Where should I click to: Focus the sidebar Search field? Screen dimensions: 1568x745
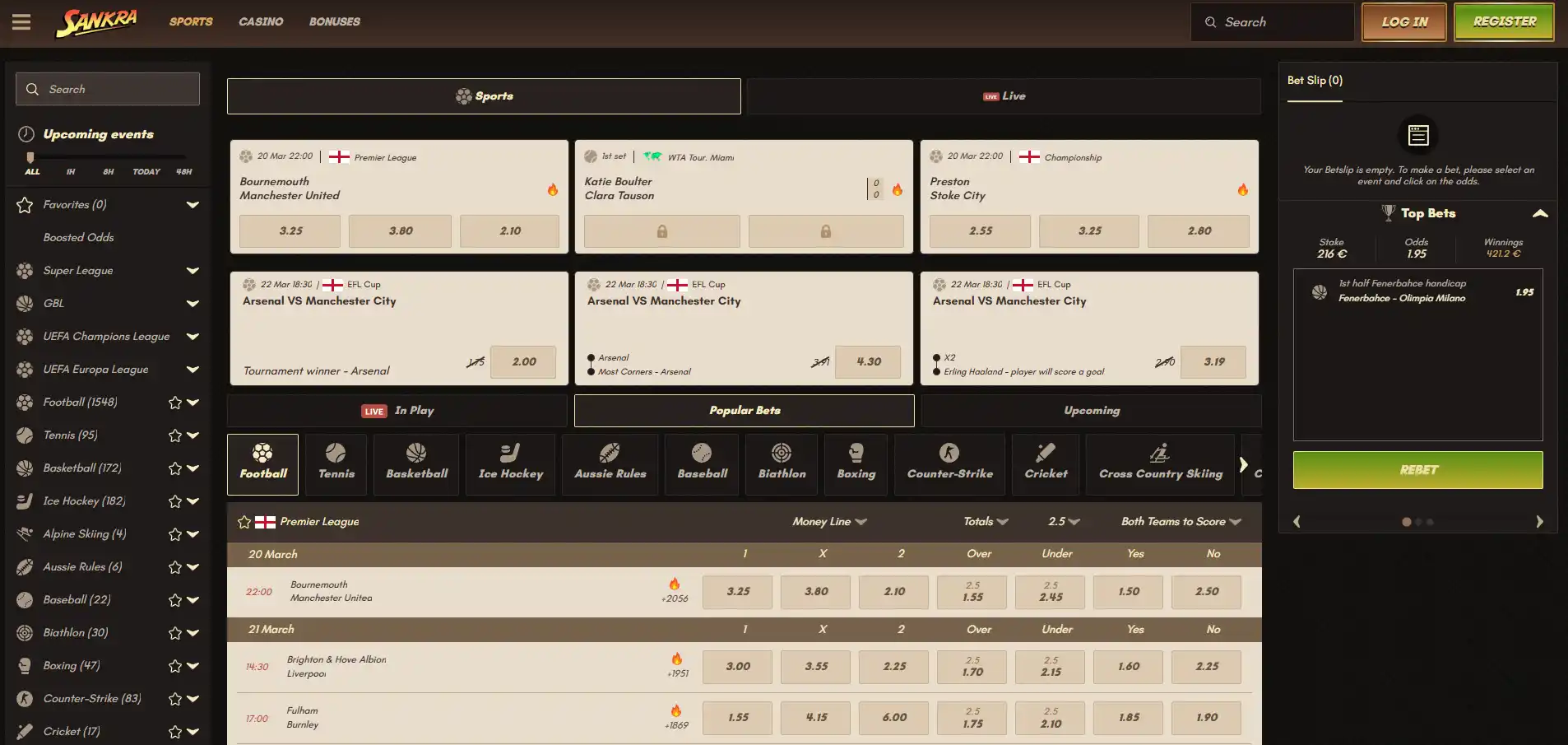point(108,89)
